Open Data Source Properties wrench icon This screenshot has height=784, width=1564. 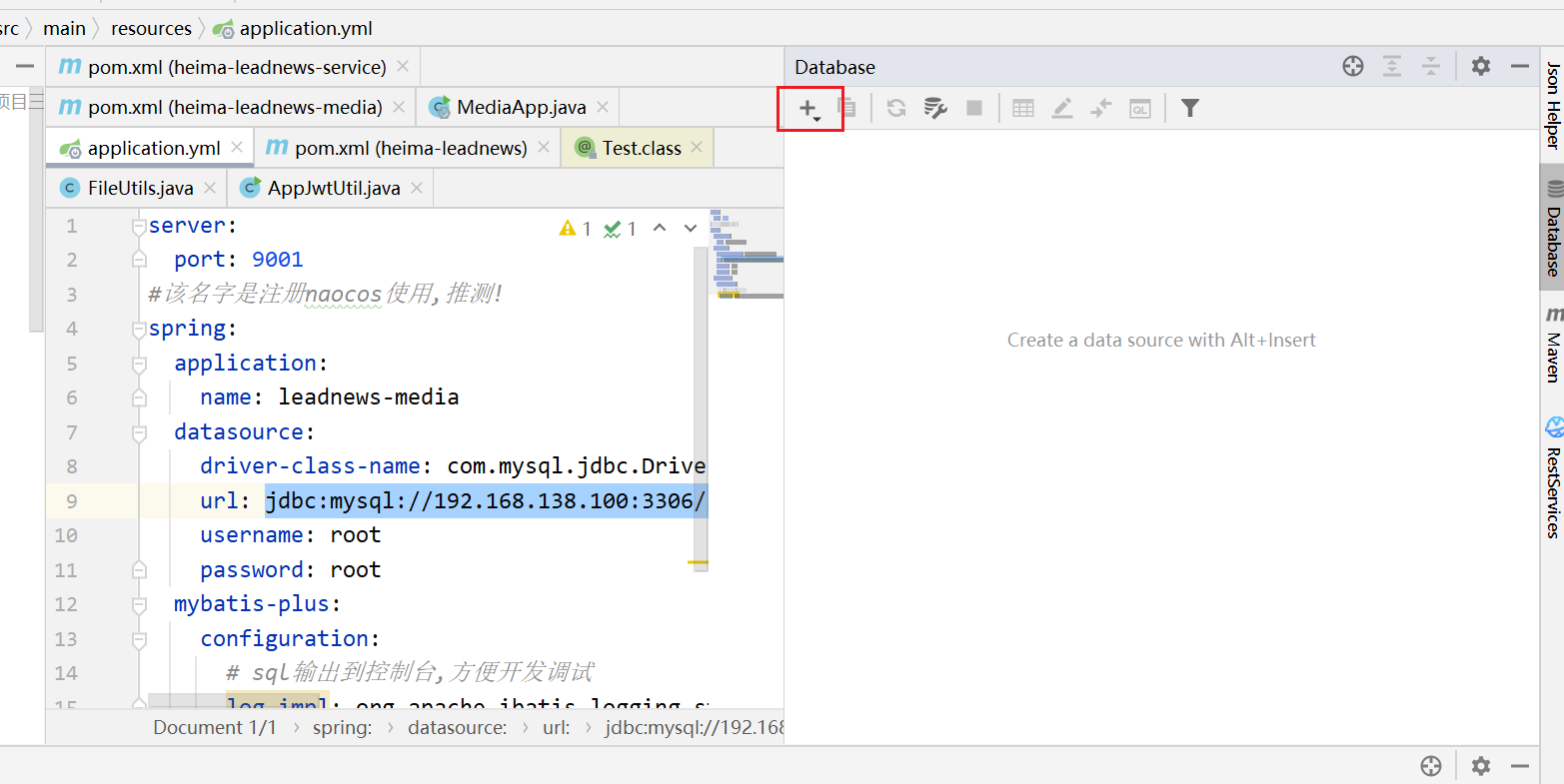coord(935,108)
